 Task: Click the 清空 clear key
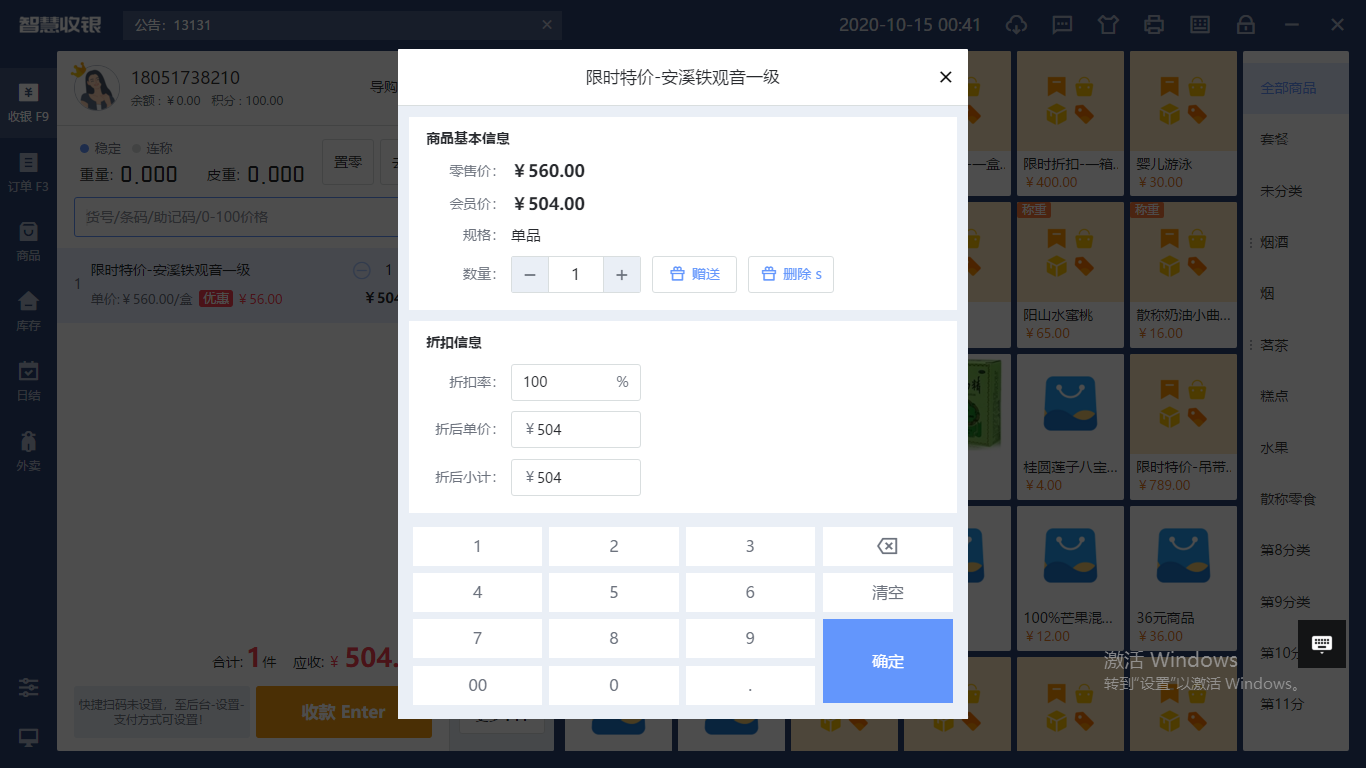coord(887,592)
